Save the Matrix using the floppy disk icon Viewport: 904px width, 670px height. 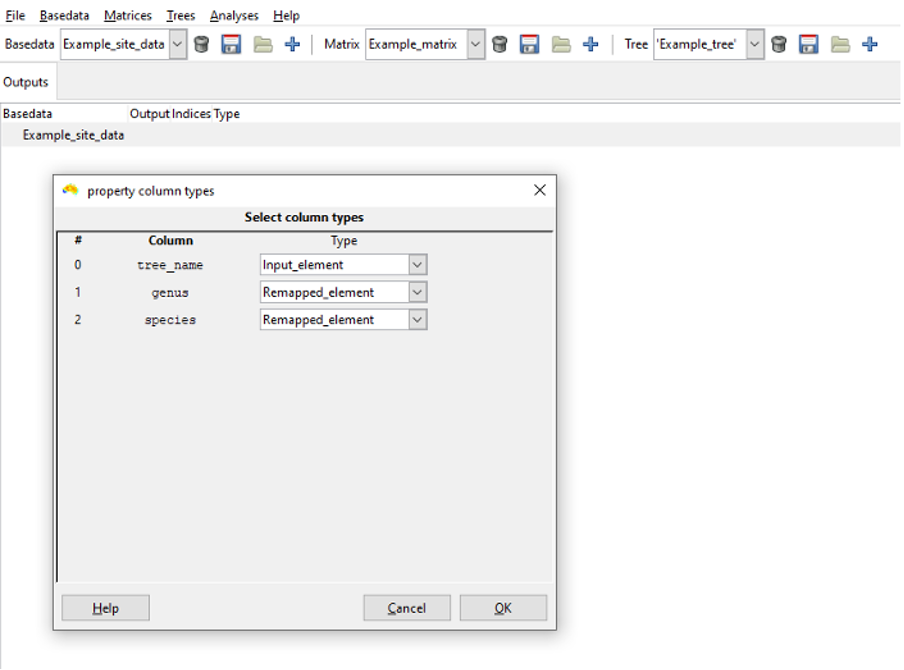[x=530, y=44]
